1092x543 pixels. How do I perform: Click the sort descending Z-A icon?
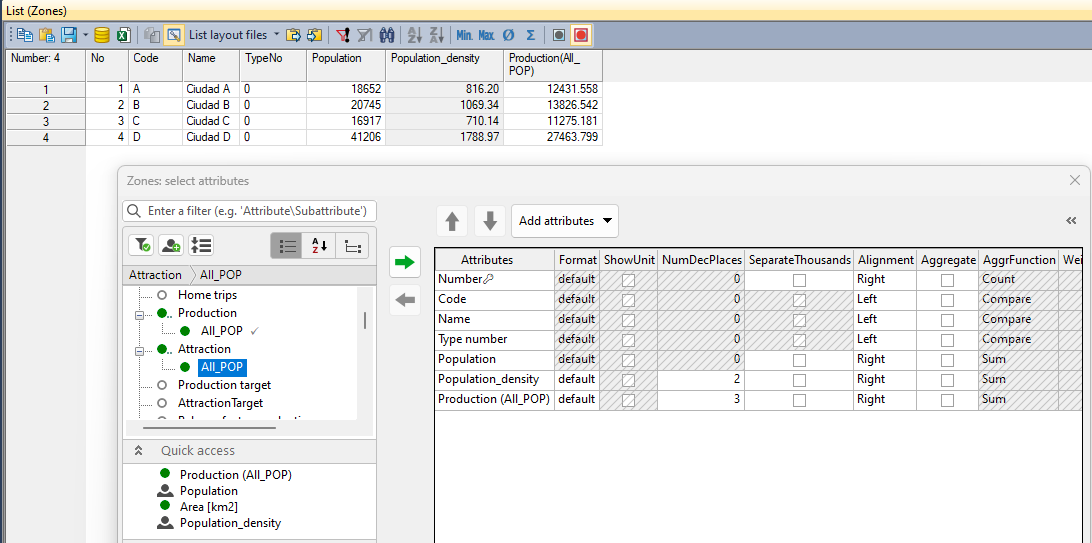pos(437,35)
